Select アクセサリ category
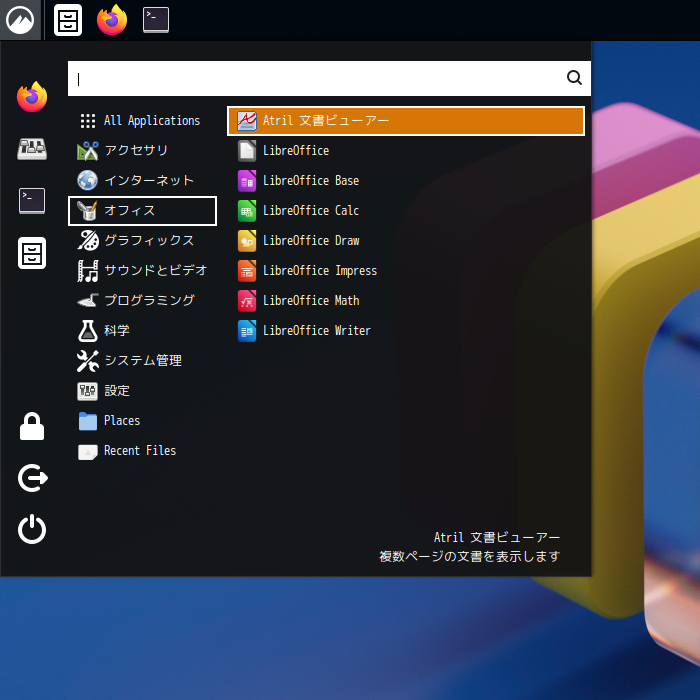Screen dimensions: 700x700 pos(142,150)
